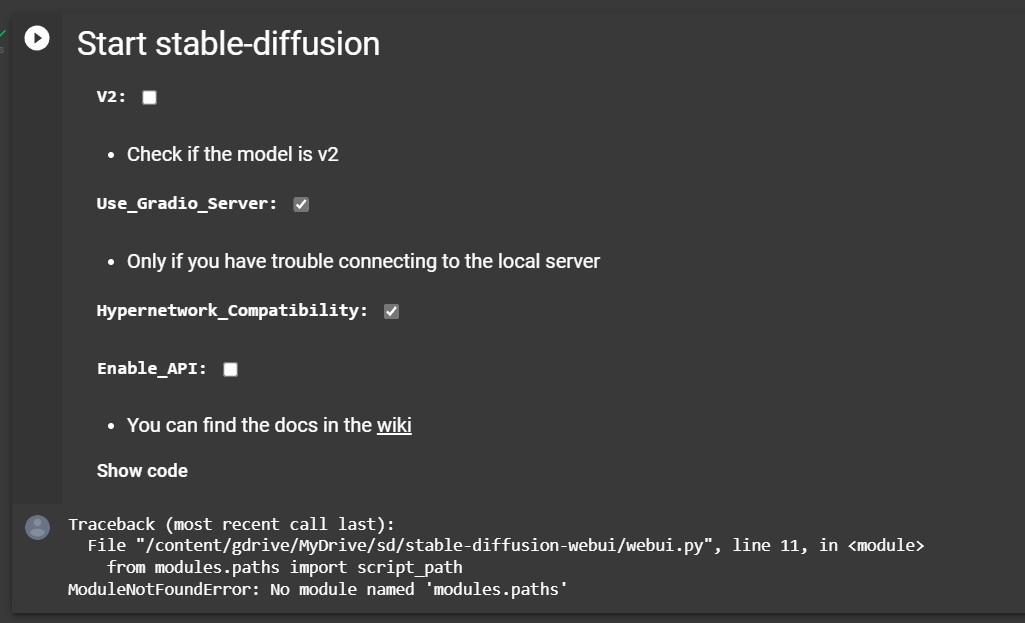Select the ModuleNotFoundError line
1025x623 pixels.
tap(316, 589)
